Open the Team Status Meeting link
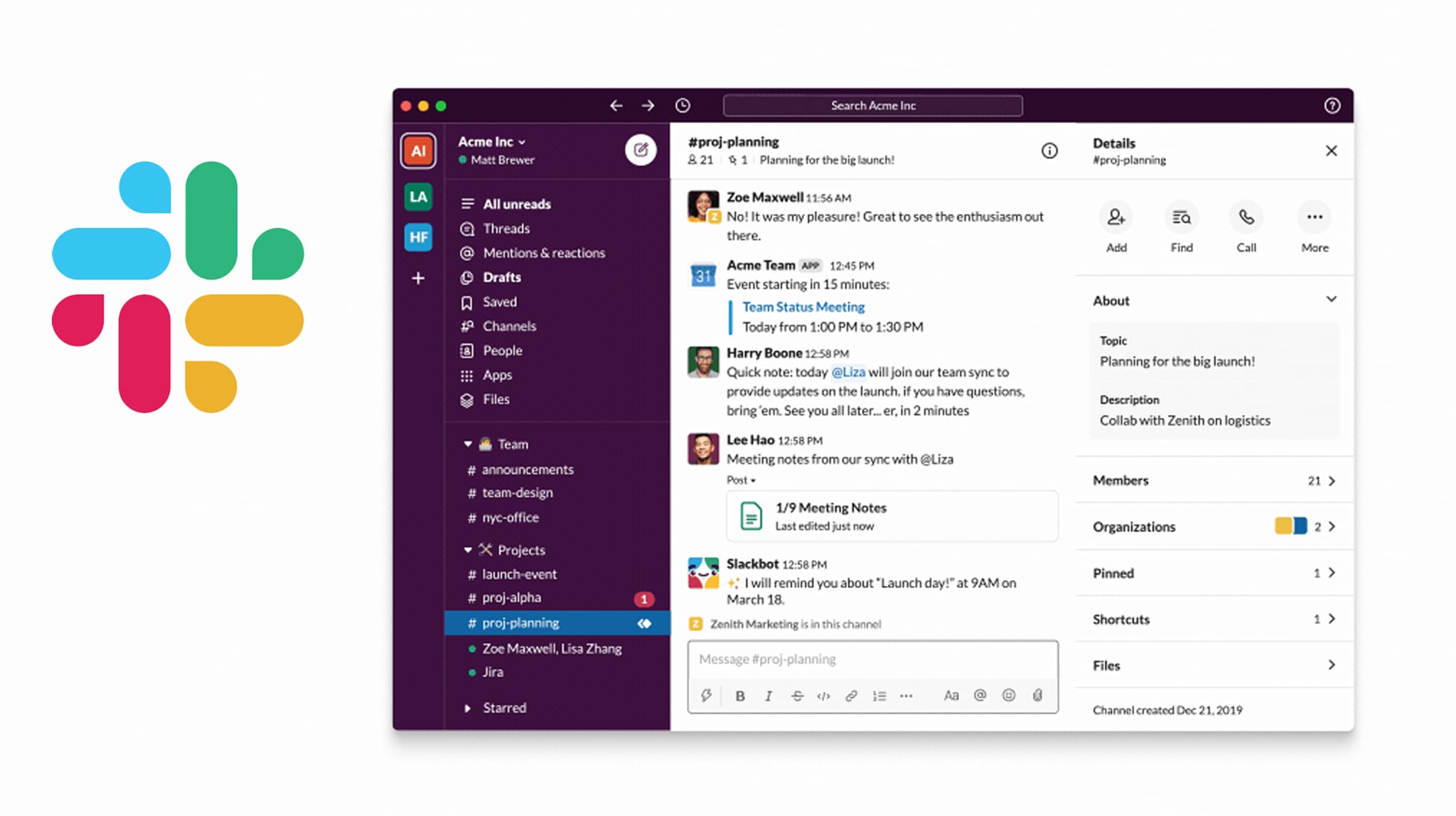 click(803, 307)
